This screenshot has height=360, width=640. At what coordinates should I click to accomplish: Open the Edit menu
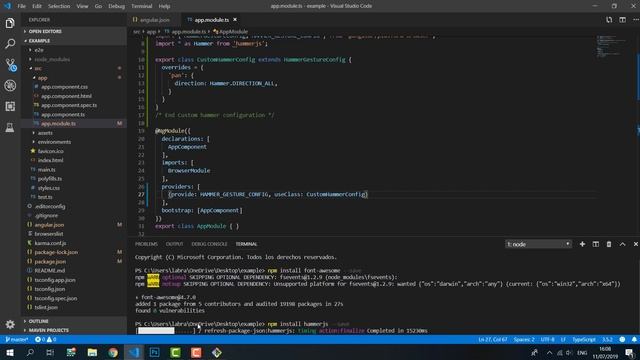[37, 6]
